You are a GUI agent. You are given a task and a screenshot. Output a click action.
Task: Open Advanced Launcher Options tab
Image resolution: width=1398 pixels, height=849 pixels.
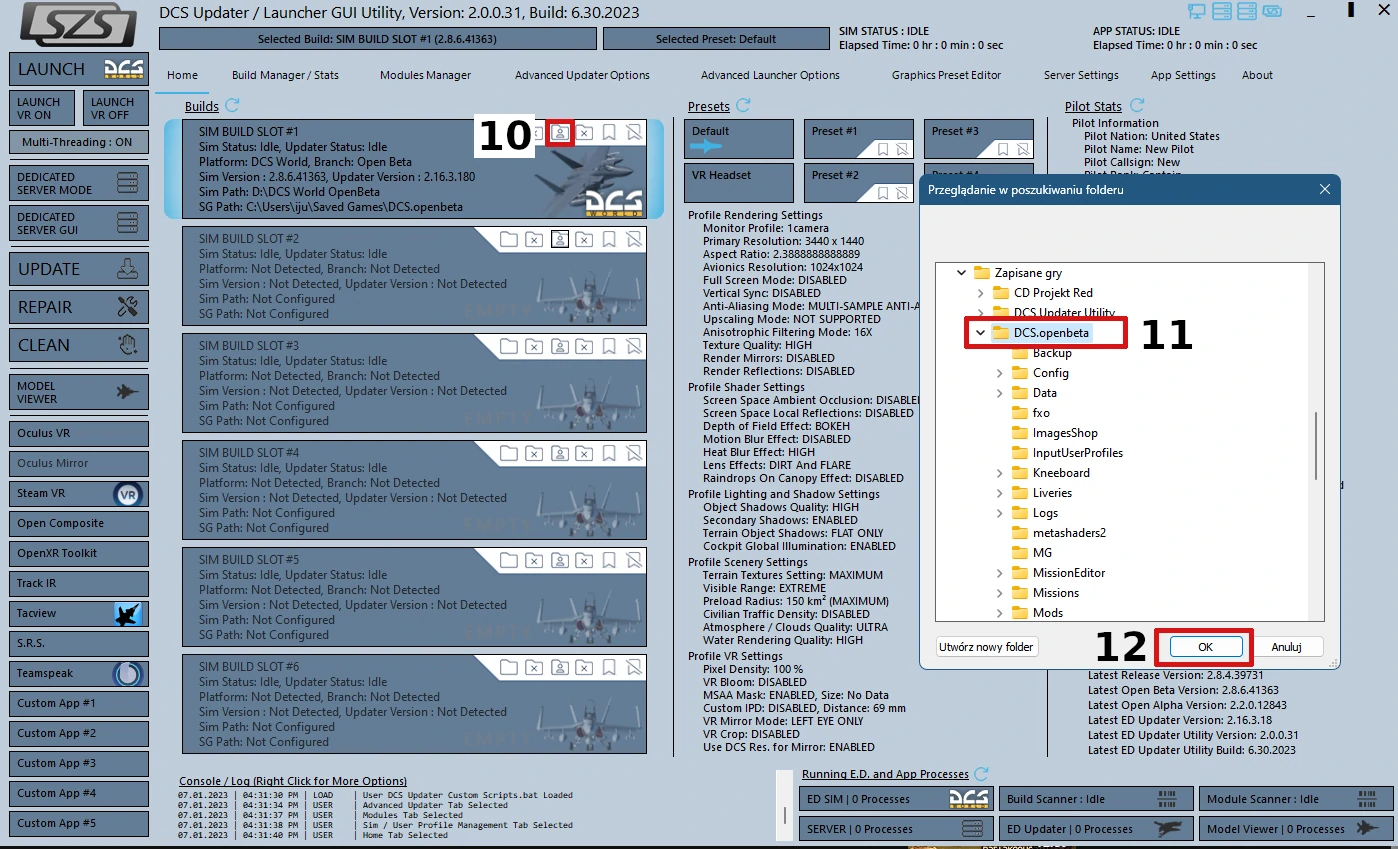770,75
